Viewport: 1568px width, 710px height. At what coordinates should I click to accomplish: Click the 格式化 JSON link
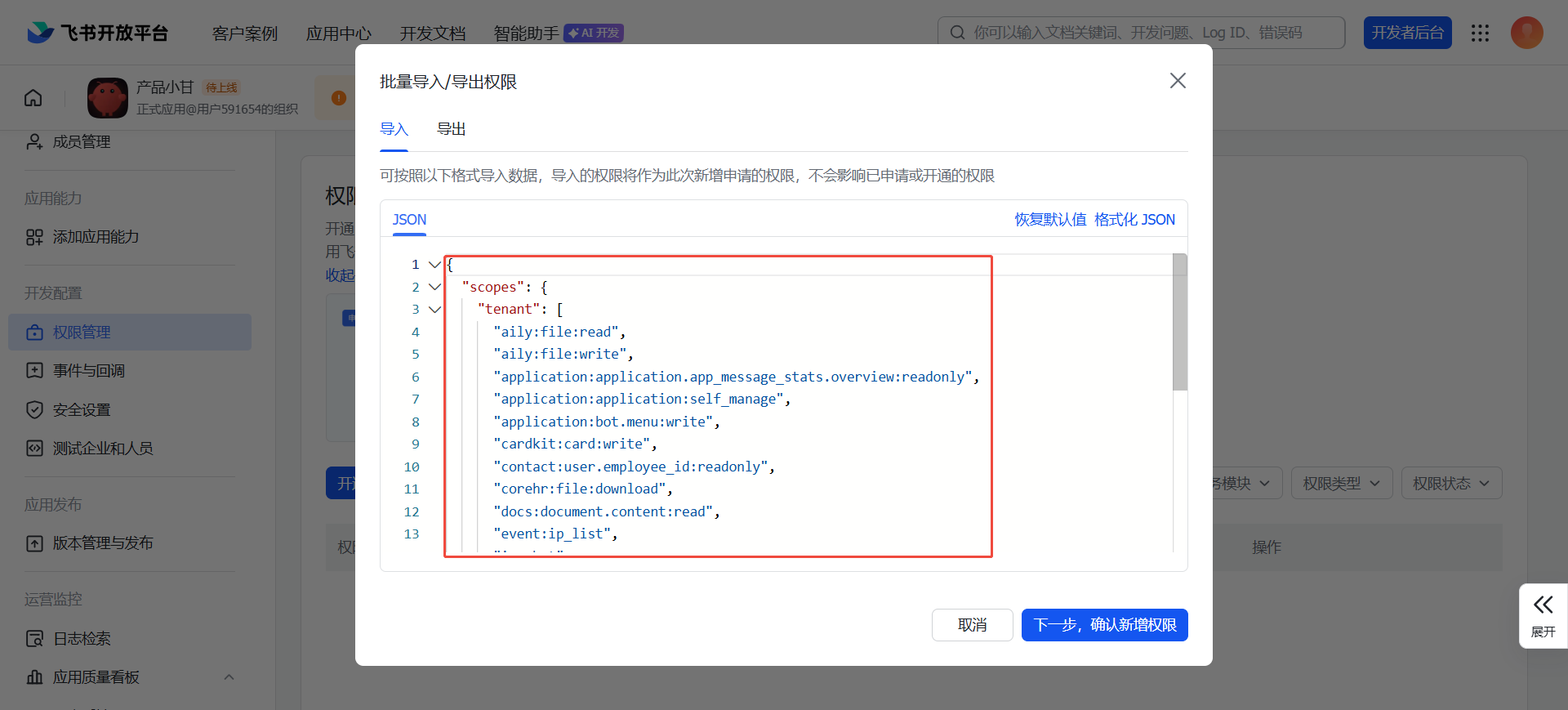[1134, 220]
